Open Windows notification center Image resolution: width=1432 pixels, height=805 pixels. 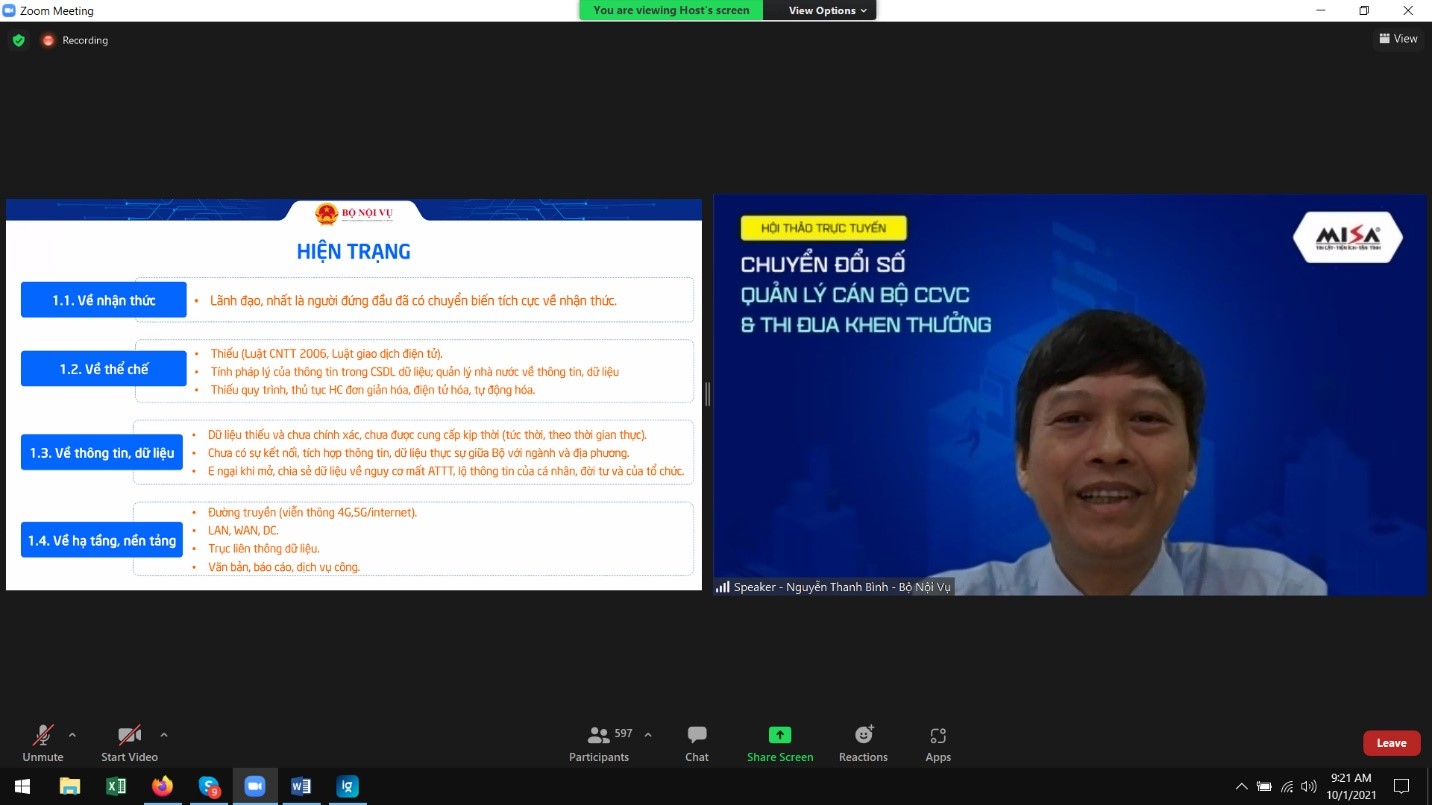1401,786
